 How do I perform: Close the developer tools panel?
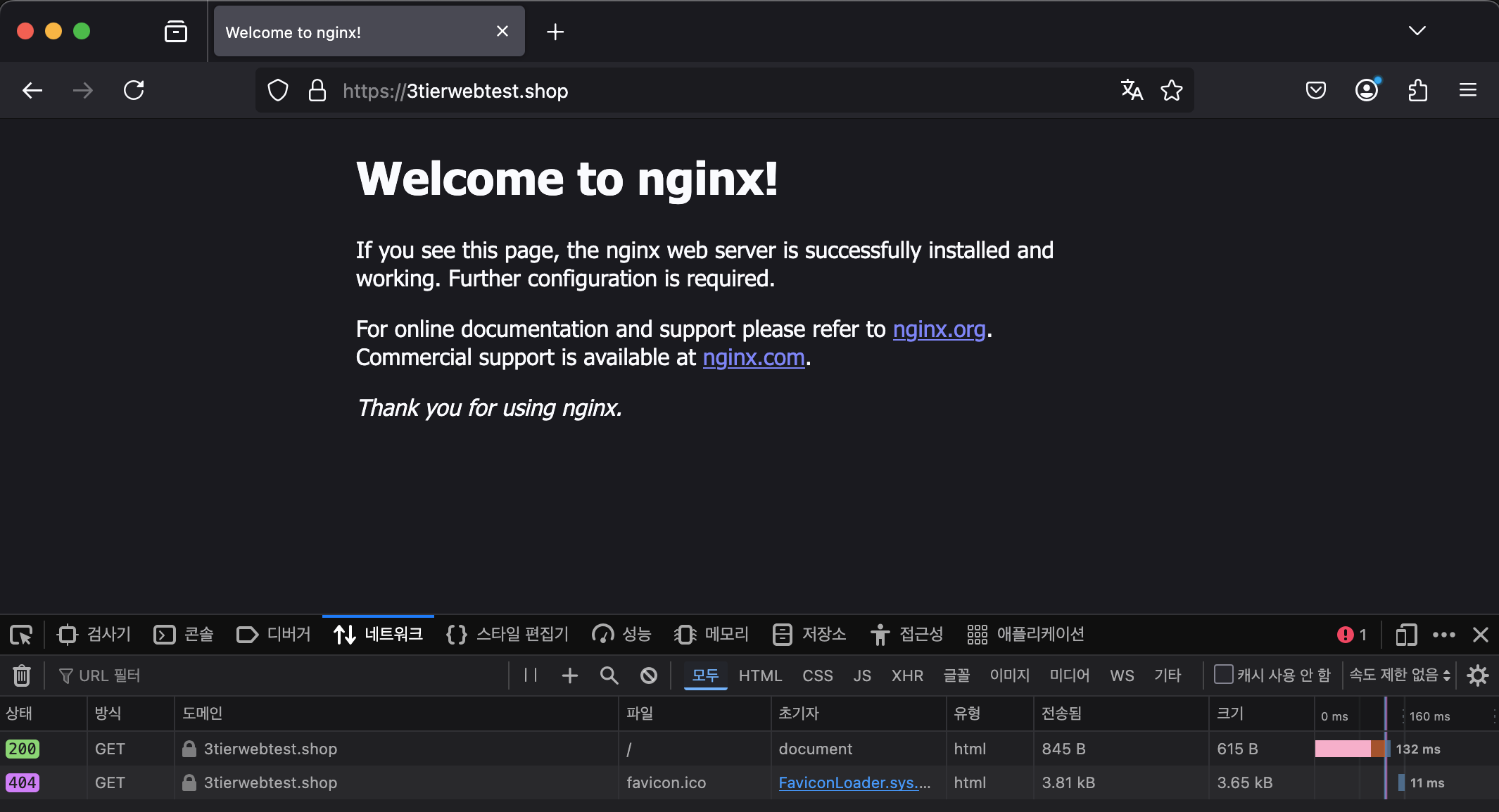[x=1481, y=635]
